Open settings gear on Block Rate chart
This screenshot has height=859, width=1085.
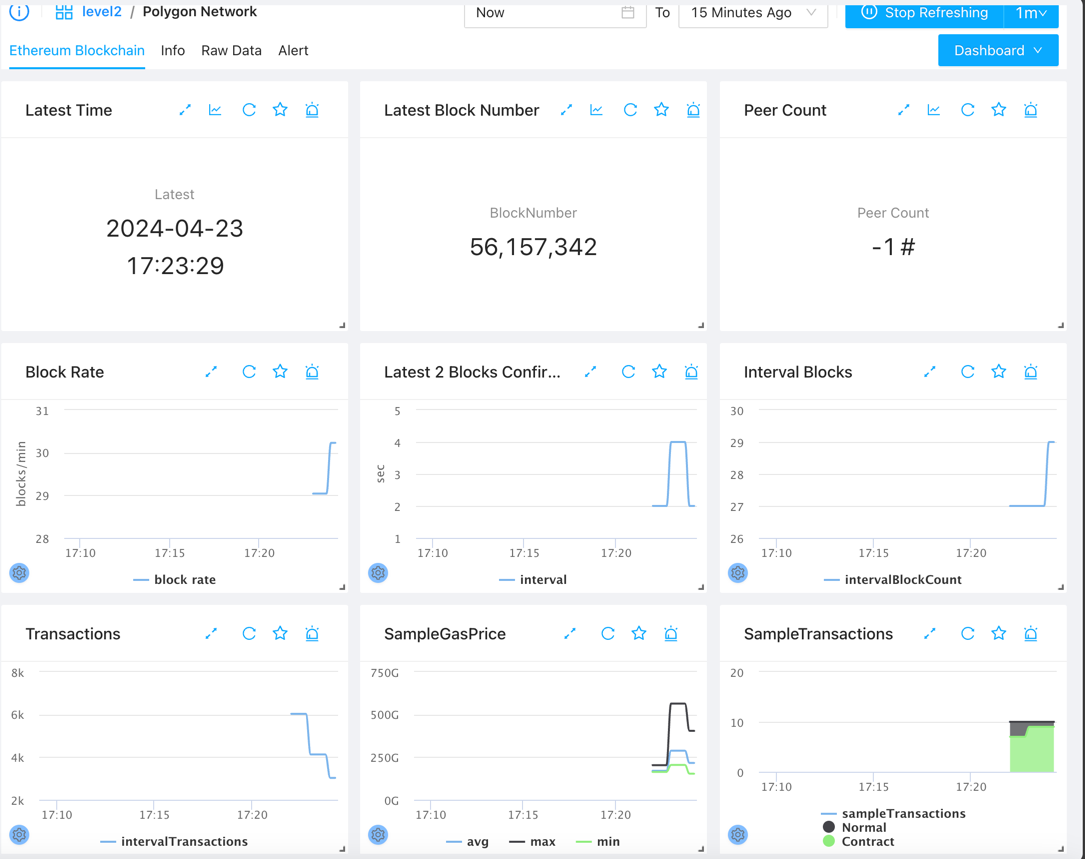click(x=19, y=573)
